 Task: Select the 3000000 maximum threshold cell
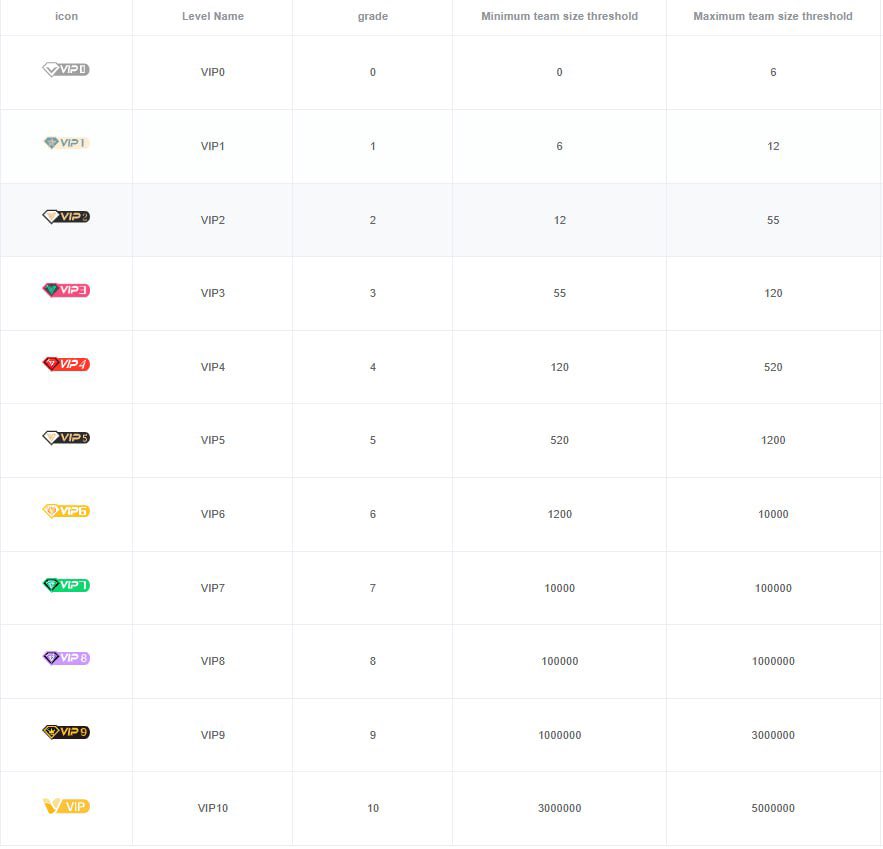(773, 735)
